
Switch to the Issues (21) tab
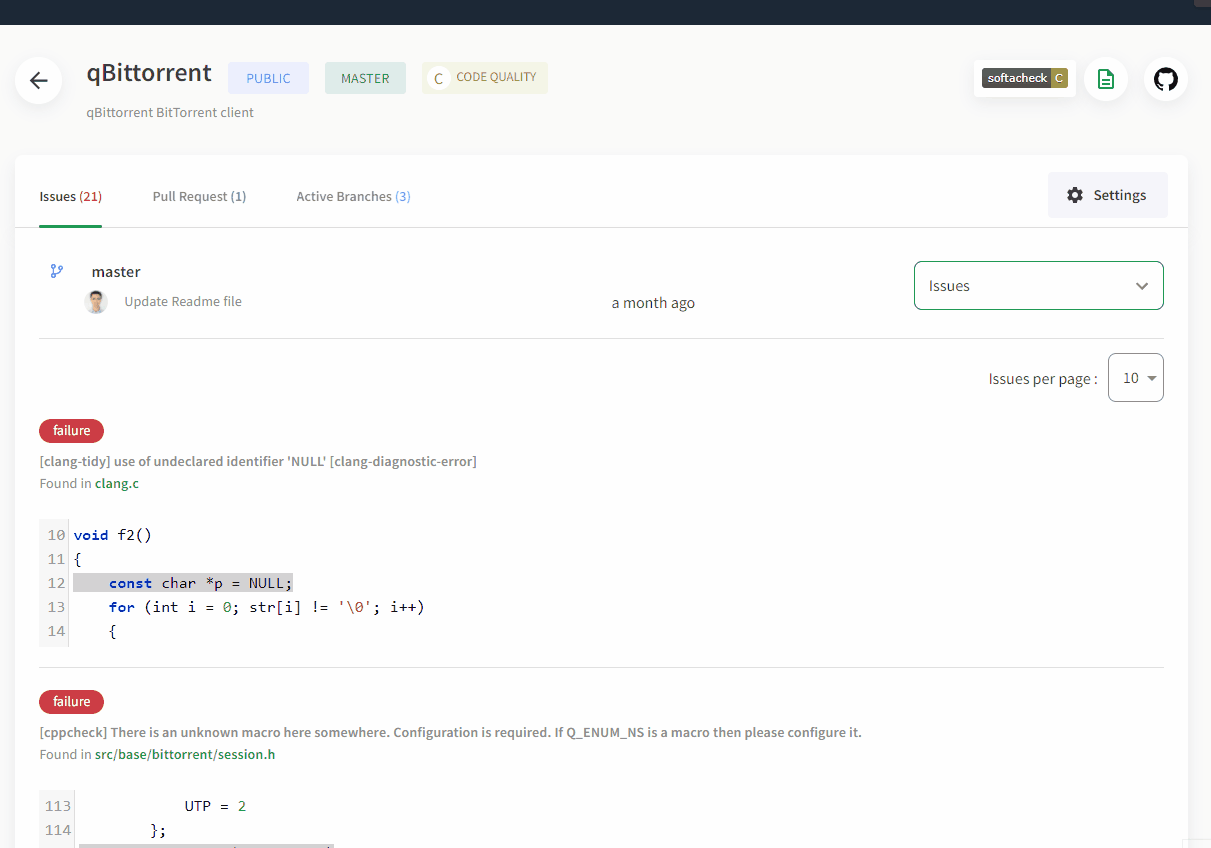pyautogui.click(x=71, y=196)
